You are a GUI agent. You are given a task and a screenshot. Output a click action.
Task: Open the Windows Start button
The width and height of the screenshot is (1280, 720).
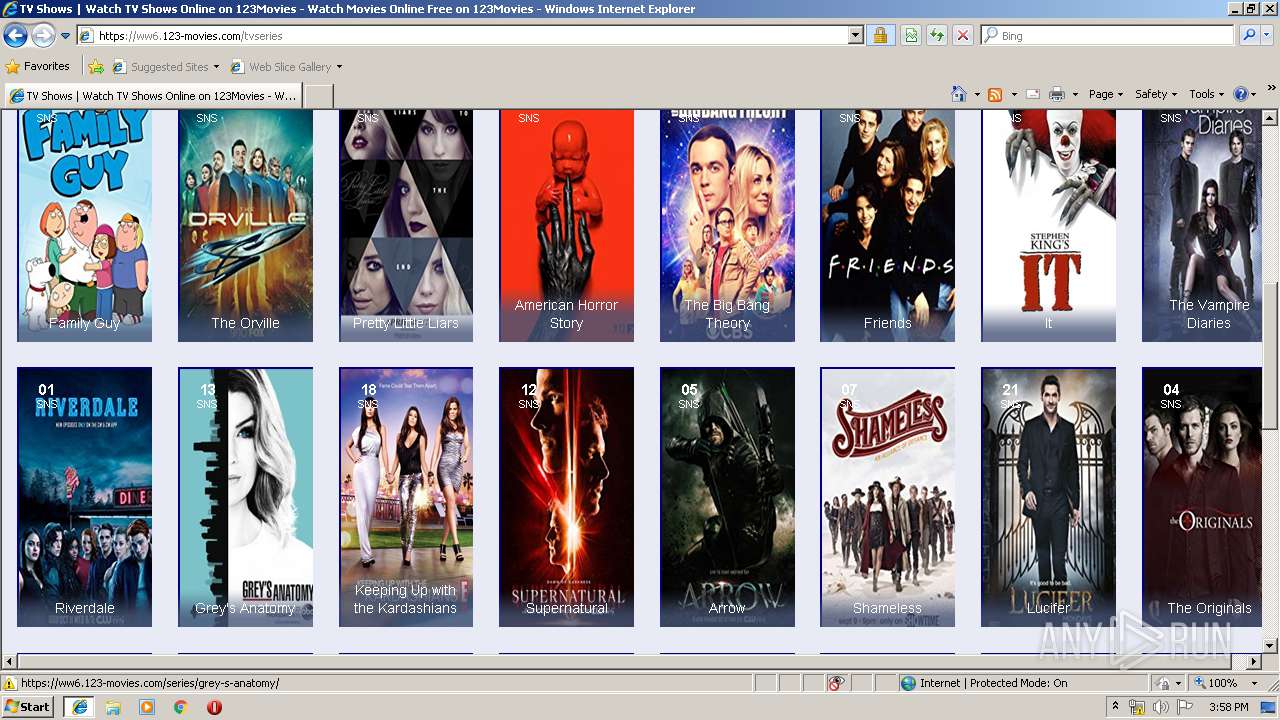[x=28, y=707]
